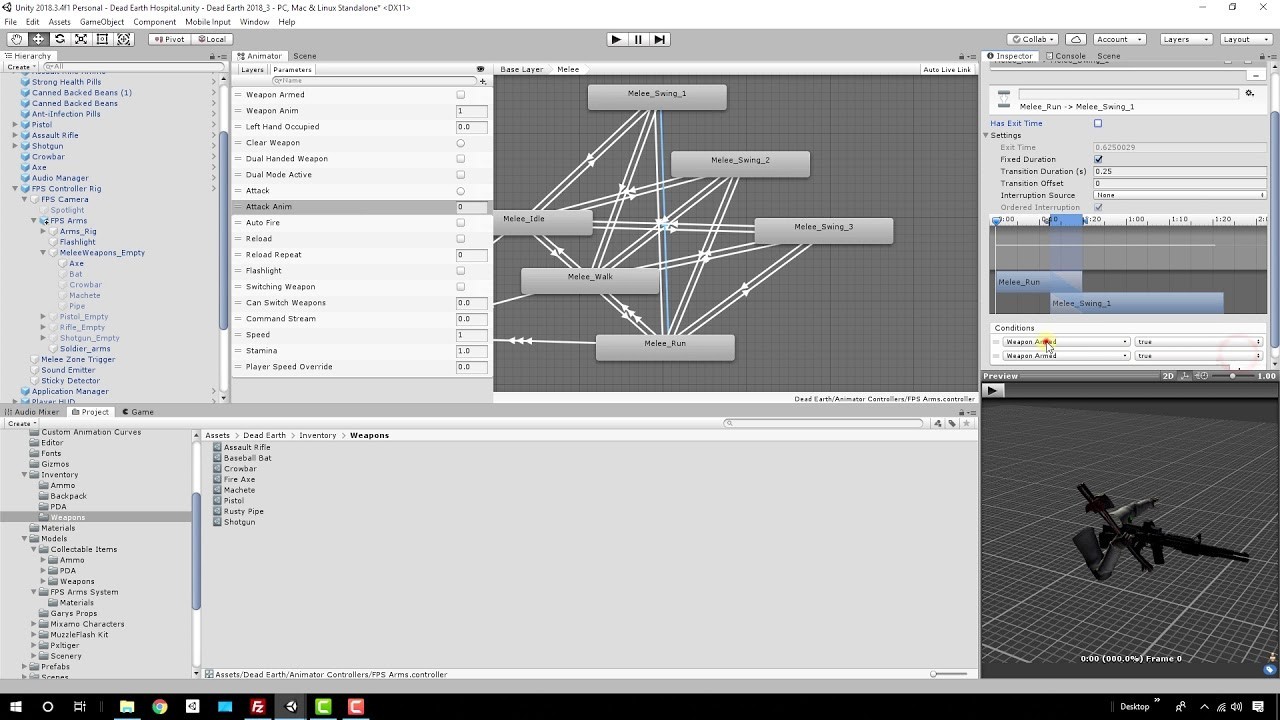Open the GameObject menu
Viewport: 1280px width, 720px height.
pos(102,21)
